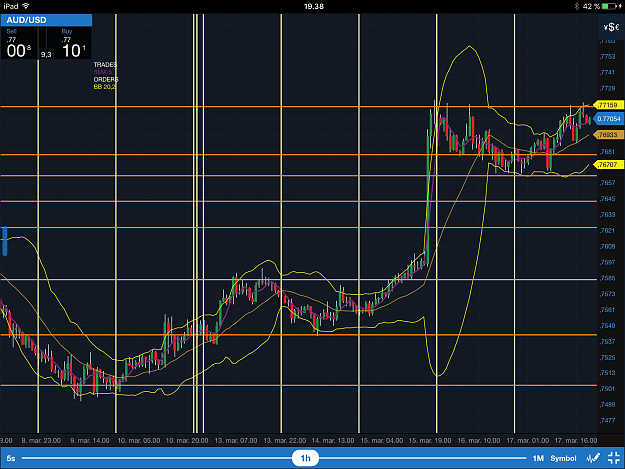Click the .7501 price axis label
Viewport: 625px width, 469px height.
click(607, 389)
